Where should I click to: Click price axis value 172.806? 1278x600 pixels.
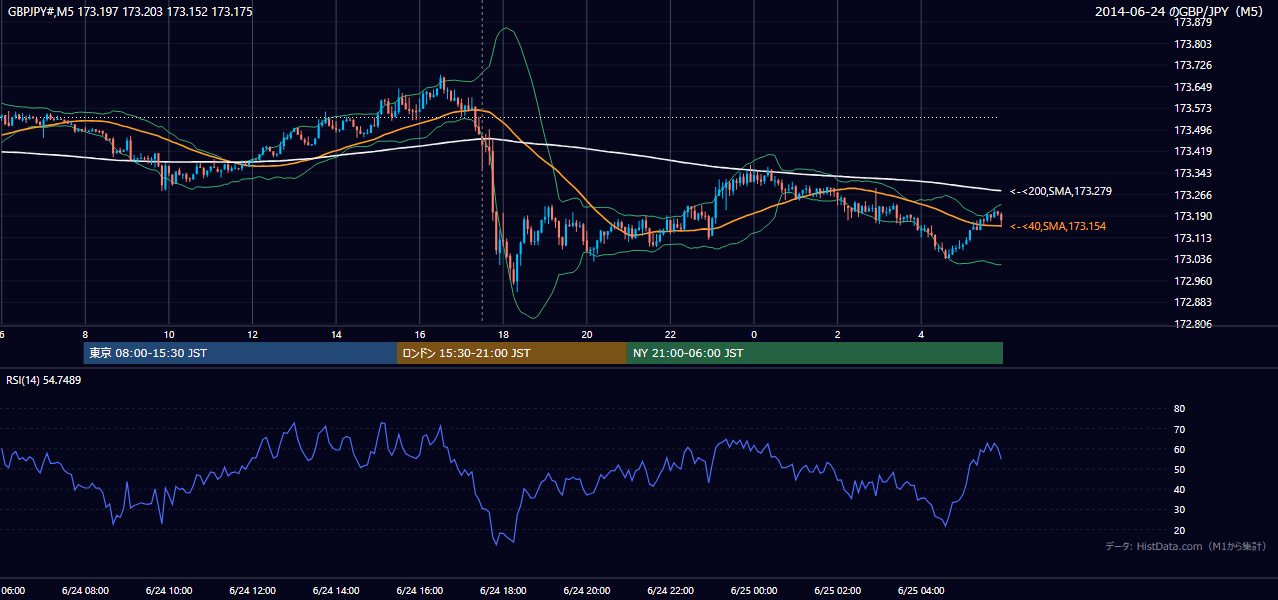[1192, 325]
